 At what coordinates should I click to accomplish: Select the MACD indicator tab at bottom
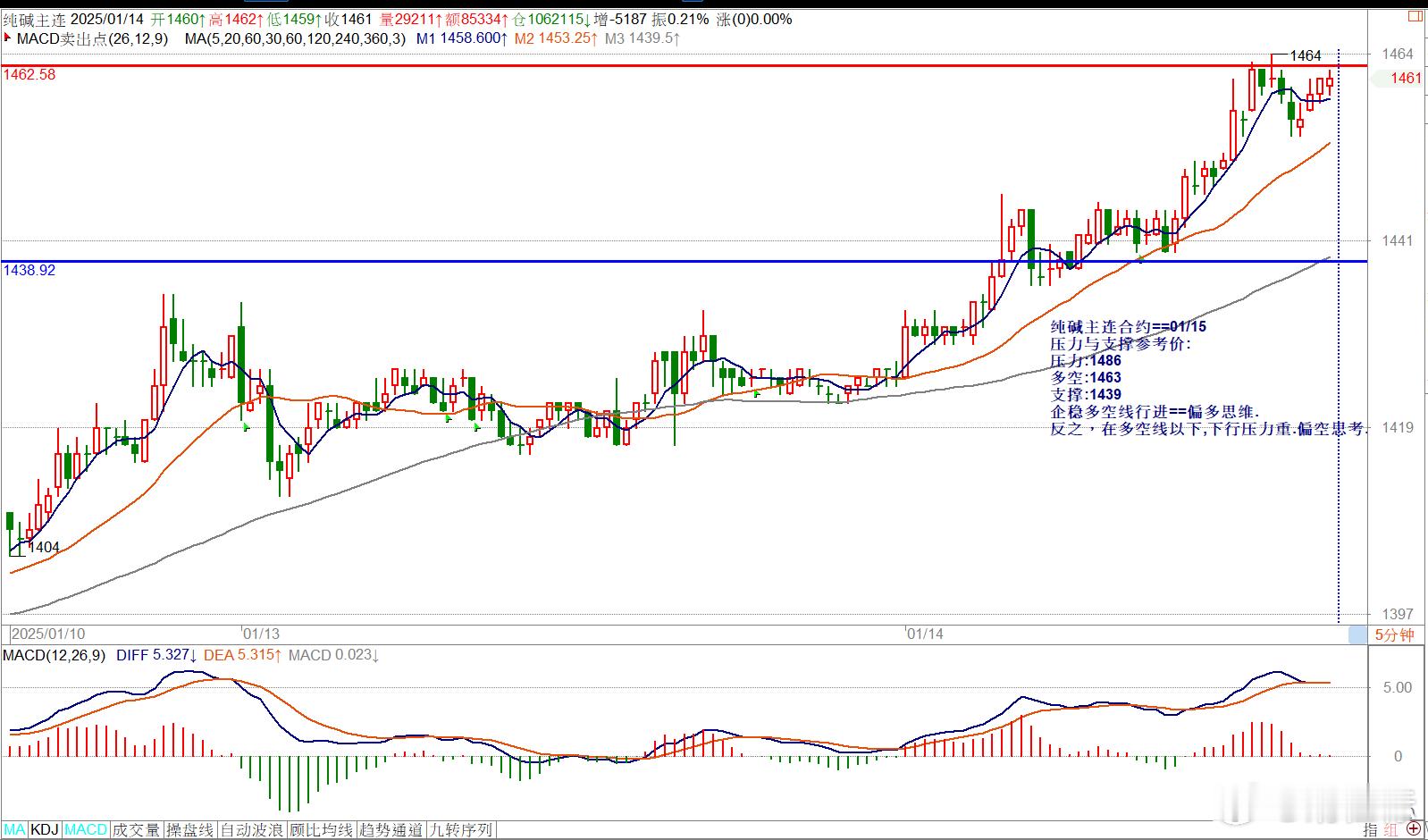(x=86, y=830)
